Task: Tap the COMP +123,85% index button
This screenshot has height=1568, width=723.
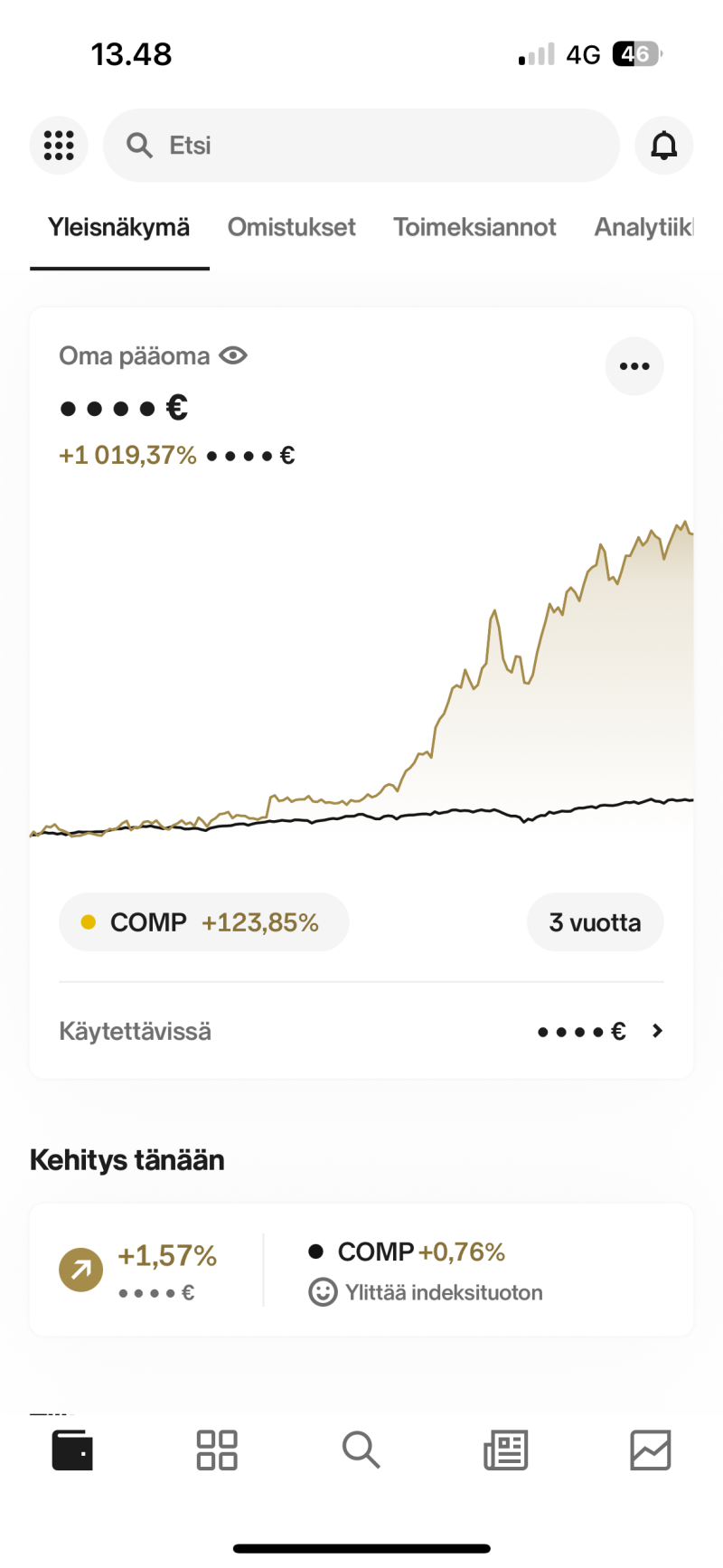Action: click(203, 922)
